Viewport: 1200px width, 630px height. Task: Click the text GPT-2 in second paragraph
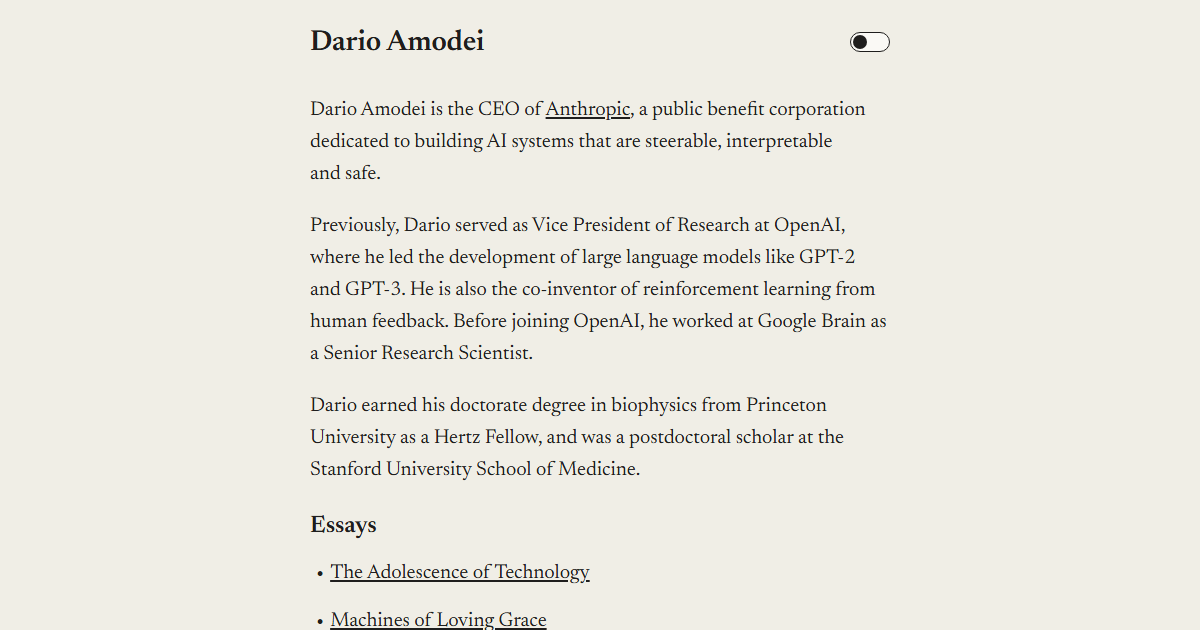[827, 257]
